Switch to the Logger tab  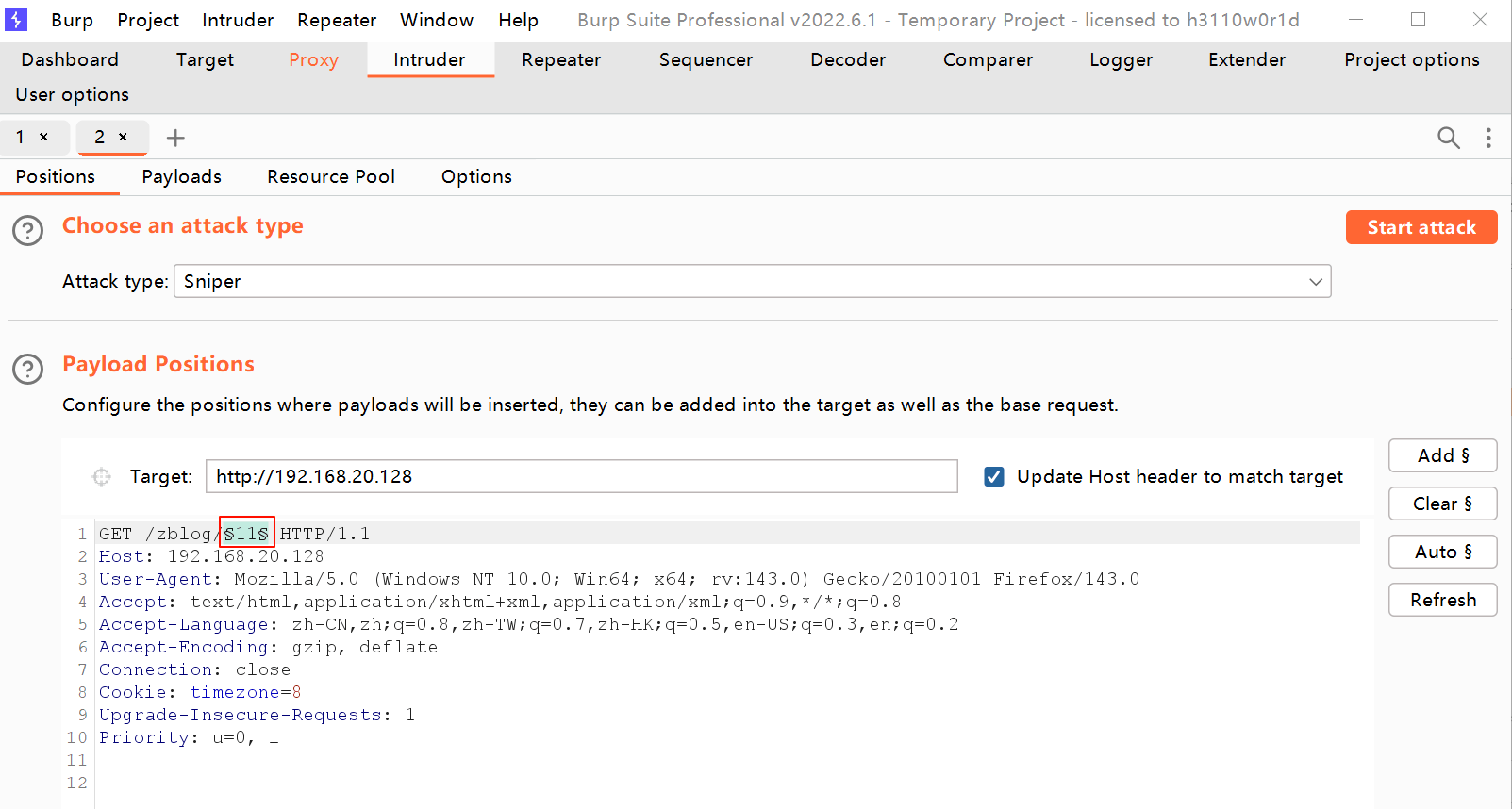point(1121,59)
